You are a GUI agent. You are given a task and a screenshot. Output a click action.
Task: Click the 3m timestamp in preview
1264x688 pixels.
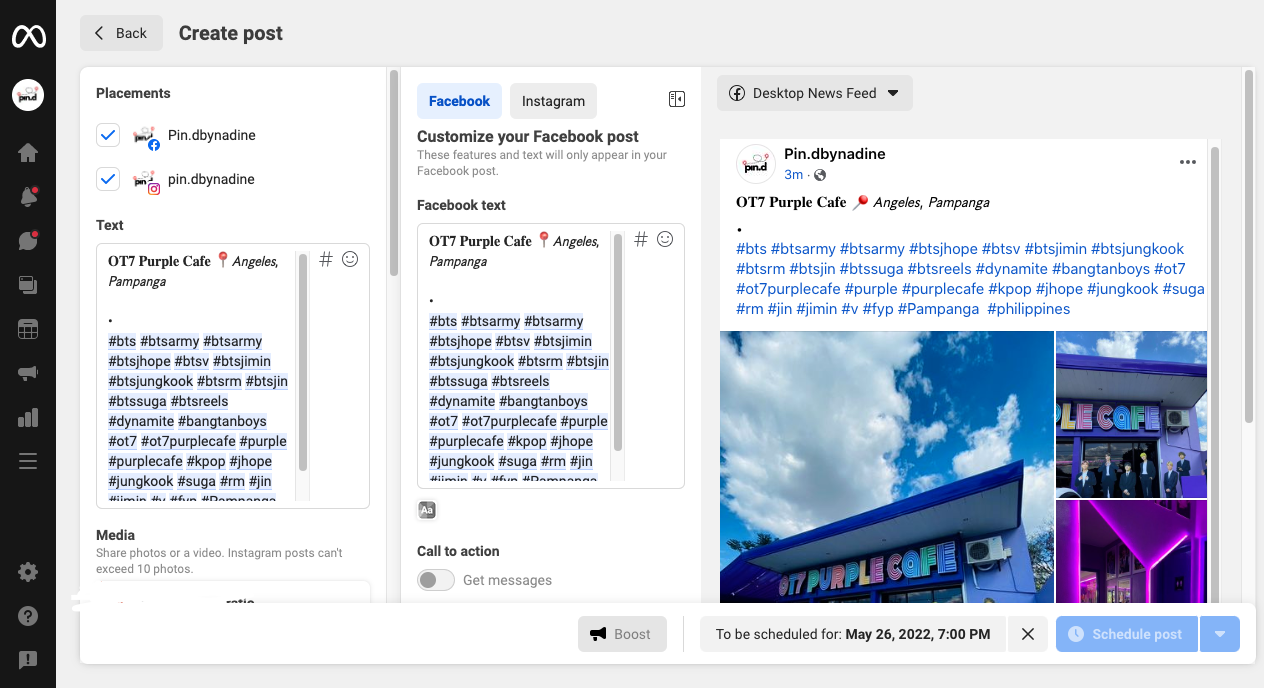793,175
